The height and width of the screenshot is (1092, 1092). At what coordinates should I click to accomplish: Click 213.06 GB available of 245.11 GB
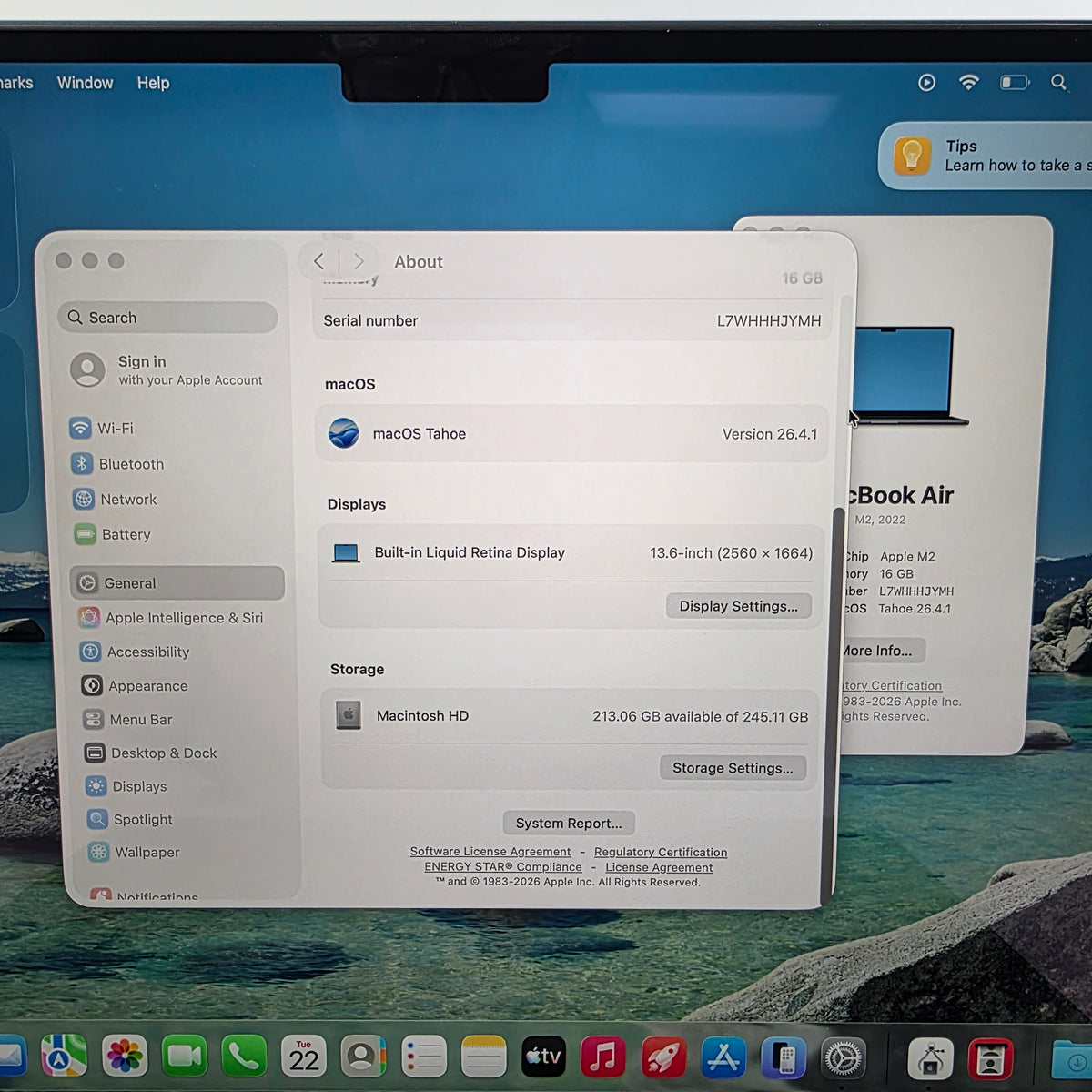click(700, 717)
